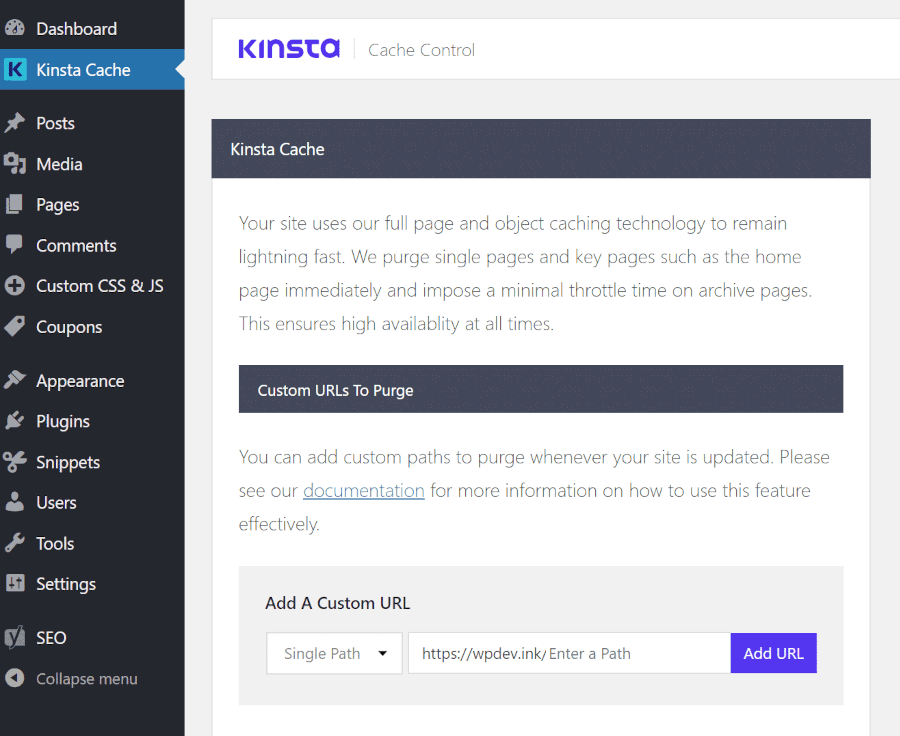Click the Kinsta Cache panel heading
Screen dimensions: 900x736
277,149
